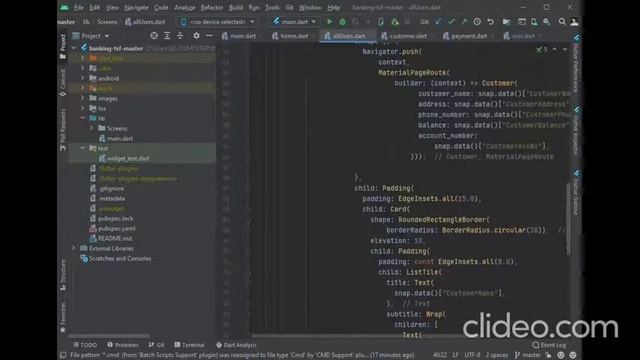
Task: Click the UTF-8 encoding status bar entry
Action: pos(472,355)
